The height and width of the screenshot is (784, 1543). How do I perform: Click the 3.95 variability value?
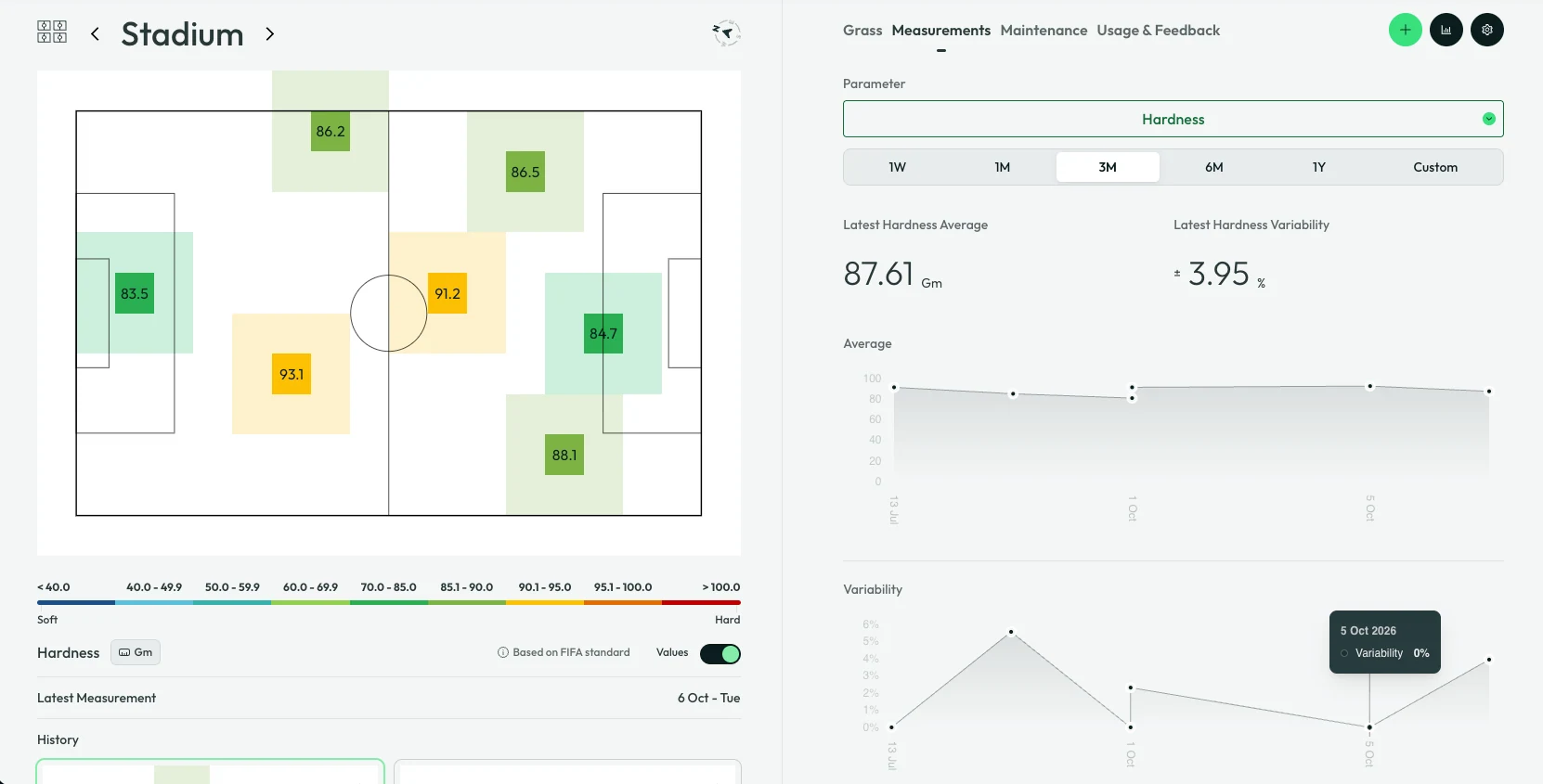(1218, 274)
